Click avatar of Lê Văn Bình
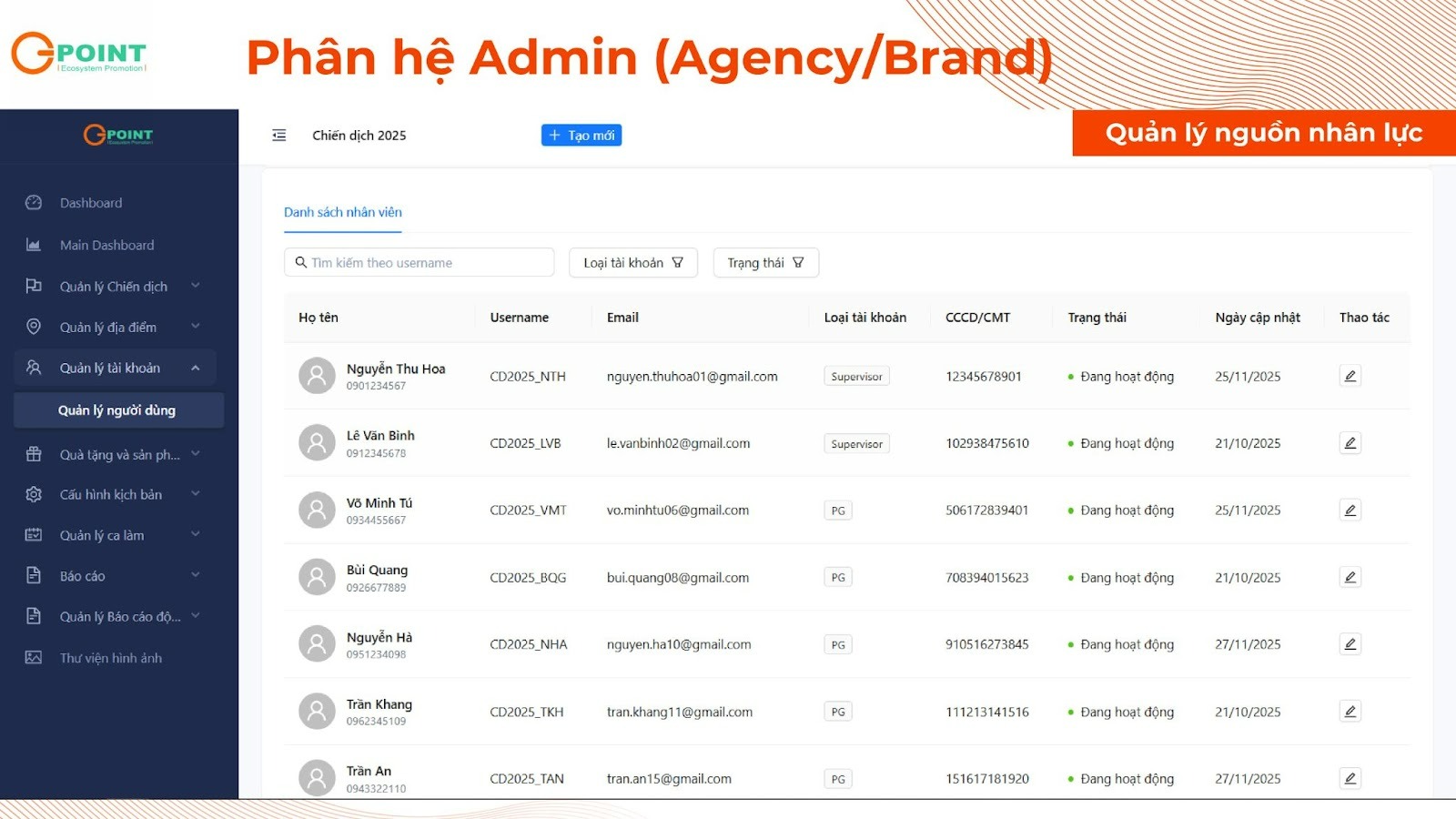The height and width of the screenshot is (819, 1456). point(317,443)
